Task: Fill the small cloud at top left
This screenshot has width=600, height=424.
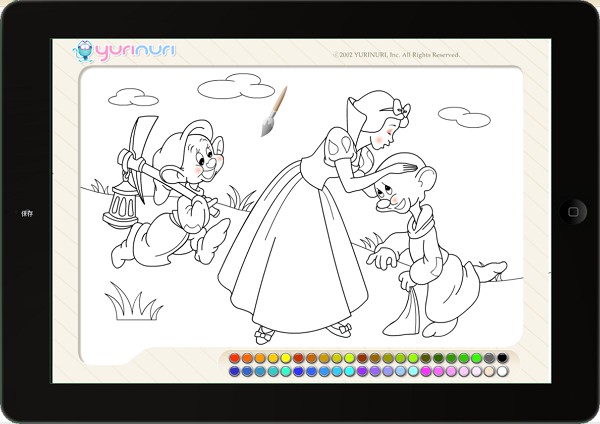Action: tap(132, 99)
